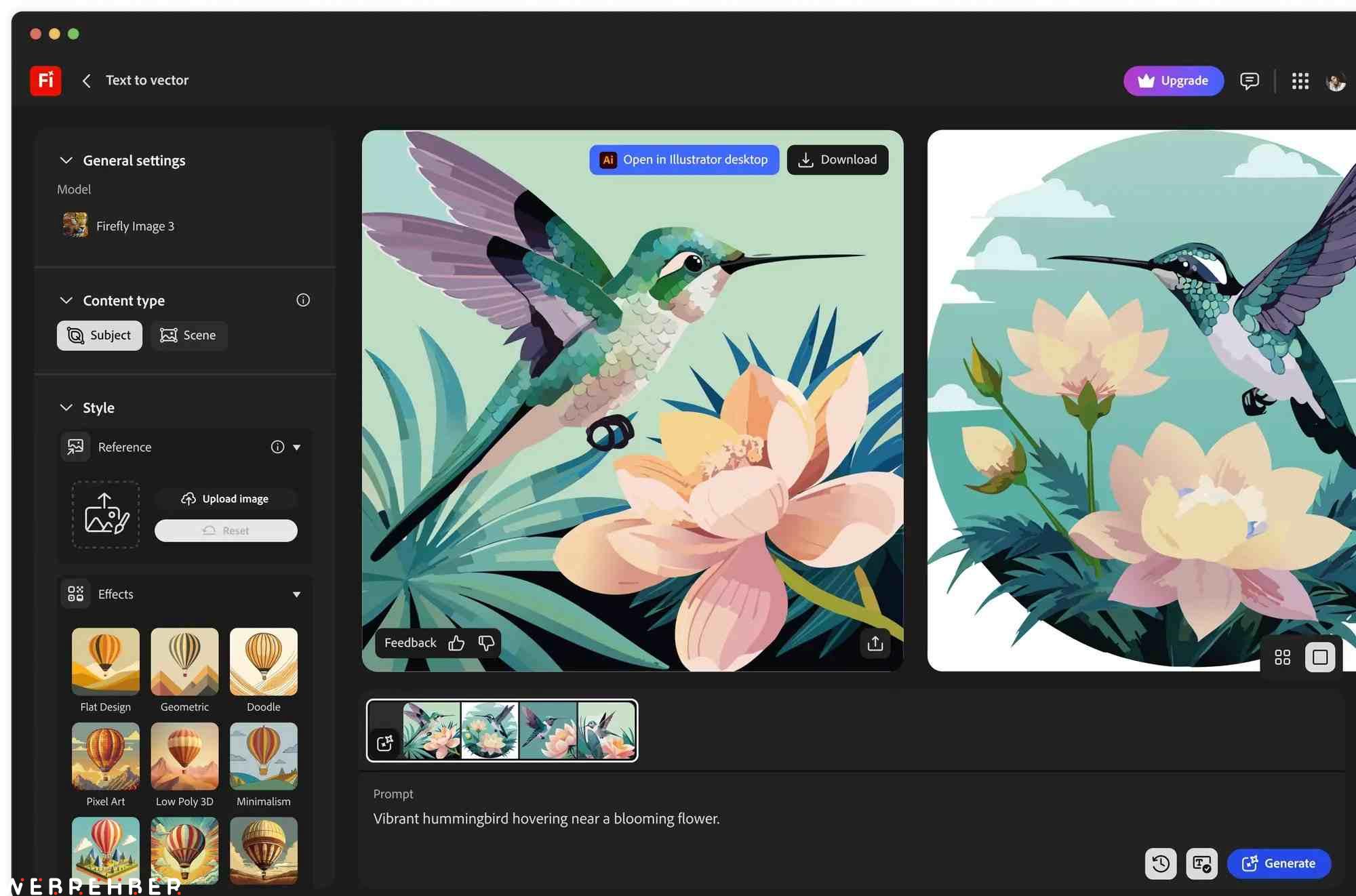The image size is (1356, 896).
Task: Select second circular hummingbird result thumbnail
Action: pyautogui.click(x=490, y=730)
